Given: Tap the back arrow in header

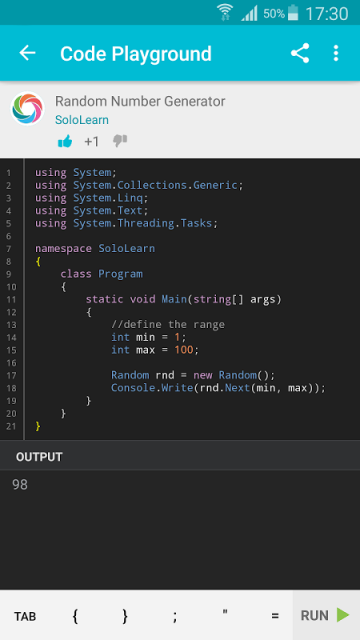Looking at the screenshot, I should (x=27, y=53).
